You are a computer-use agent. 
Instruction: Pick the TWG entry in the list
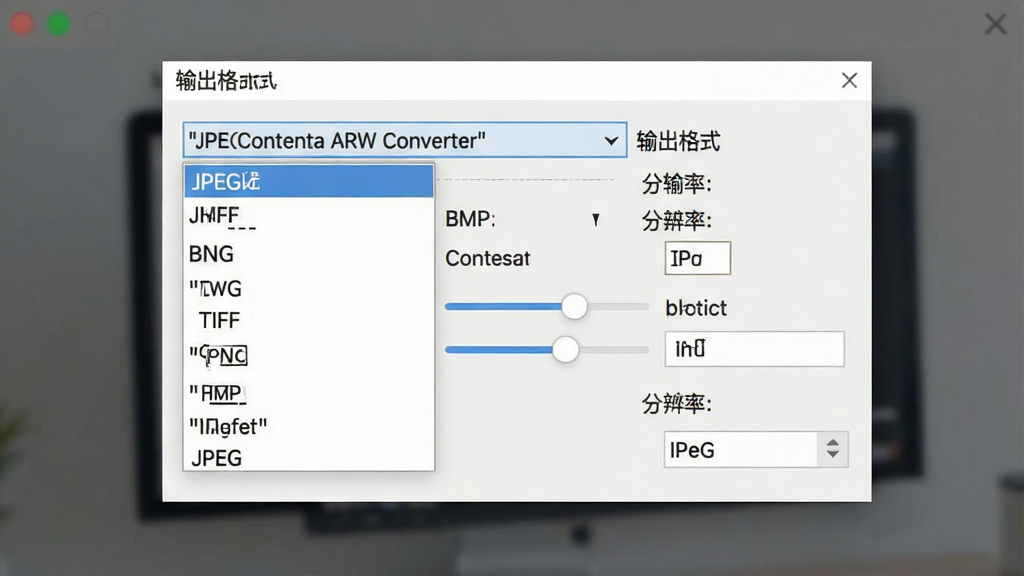309,288
